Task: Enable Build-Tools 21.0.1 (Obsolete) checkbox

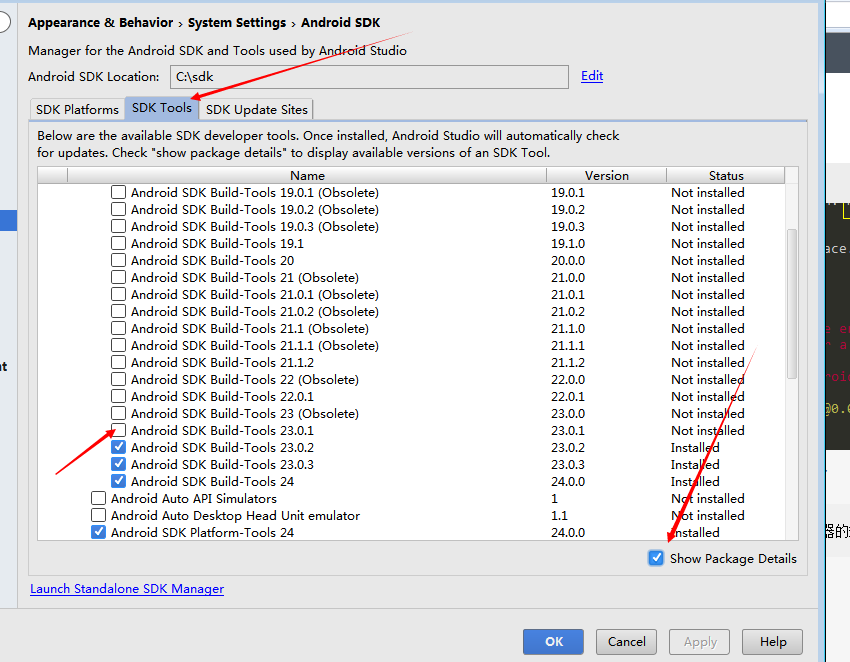Action: (118, 294)
